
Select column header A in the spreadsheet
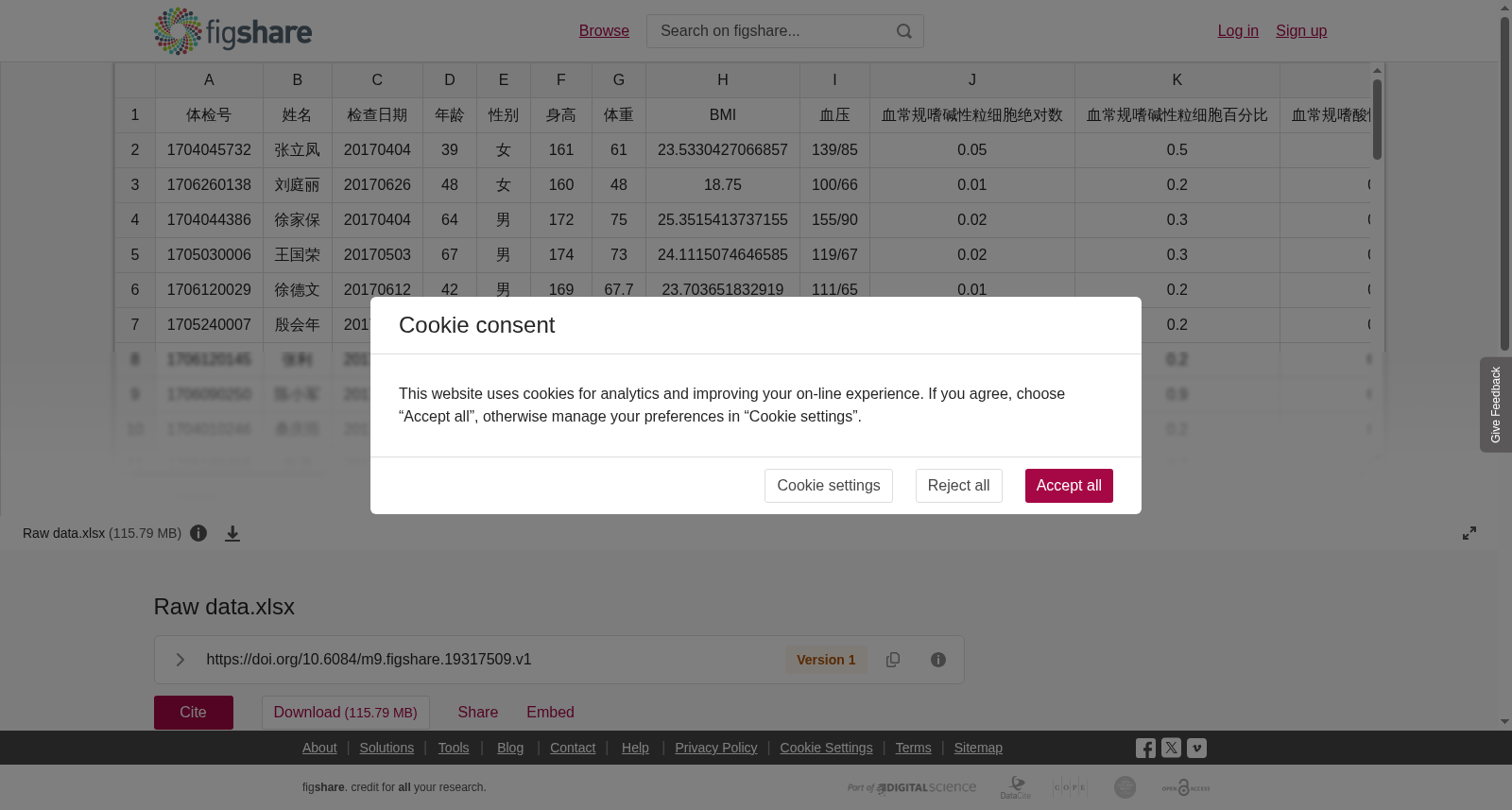pyautogui.click(x=209, y=80)
